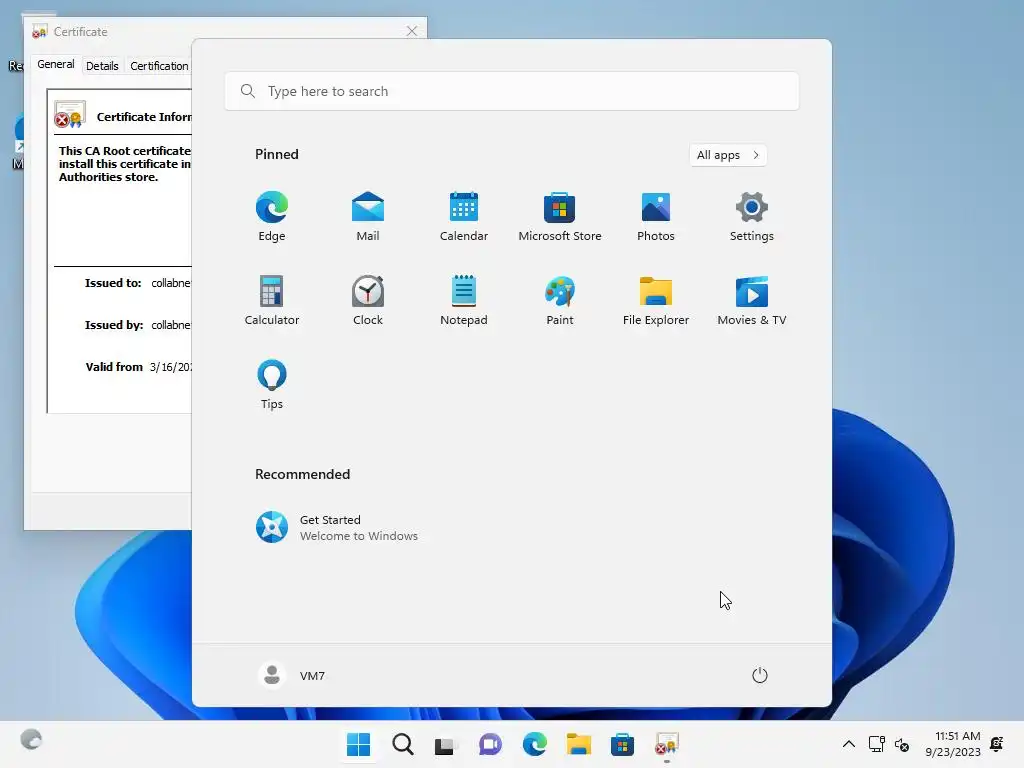Open the Clock app
The width and height of the screenshot is (1024, 768).
click(x=368, y=300)
